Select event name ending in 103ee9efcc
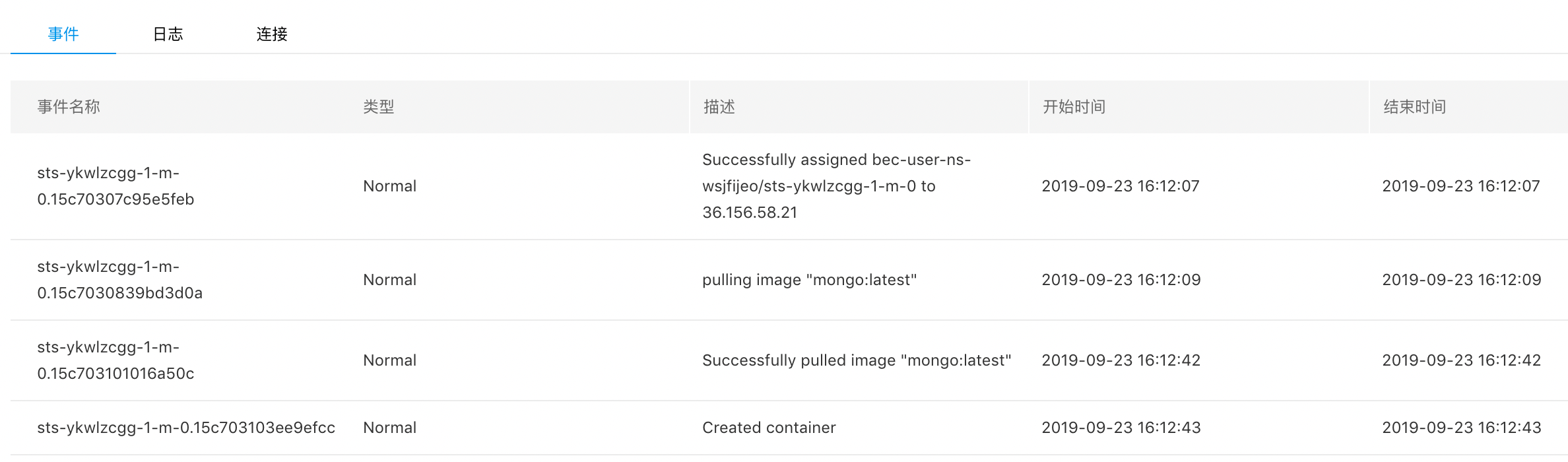Image resolution: width=1568 pixels, height=462 pixels. [x=186, y=428]
